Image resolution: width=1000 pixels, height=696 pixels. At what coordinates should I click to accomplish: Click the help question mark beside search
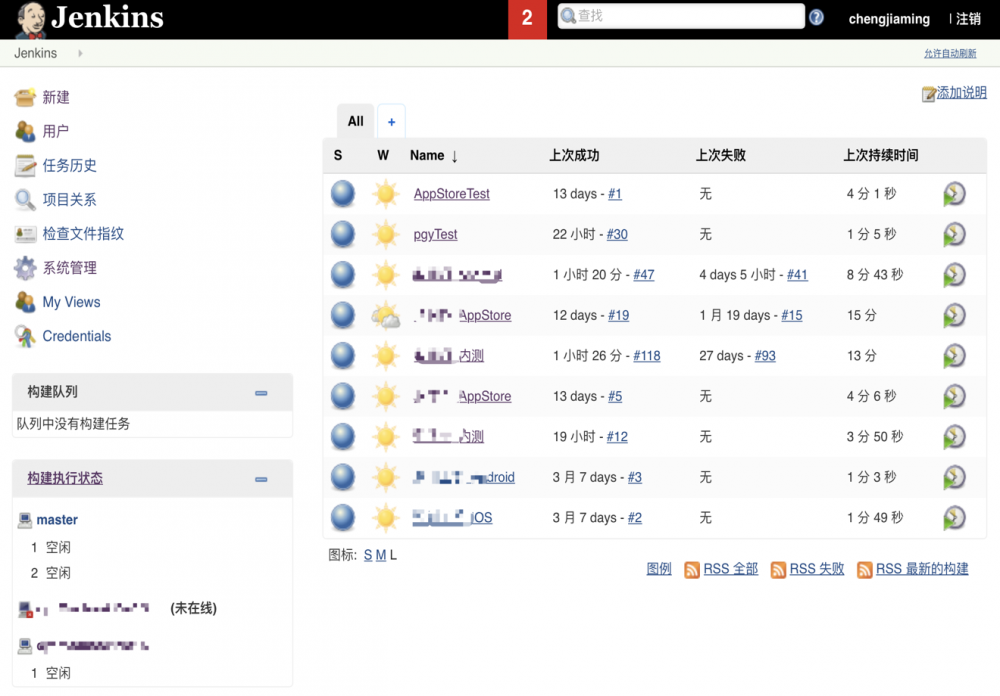[816, 17]
